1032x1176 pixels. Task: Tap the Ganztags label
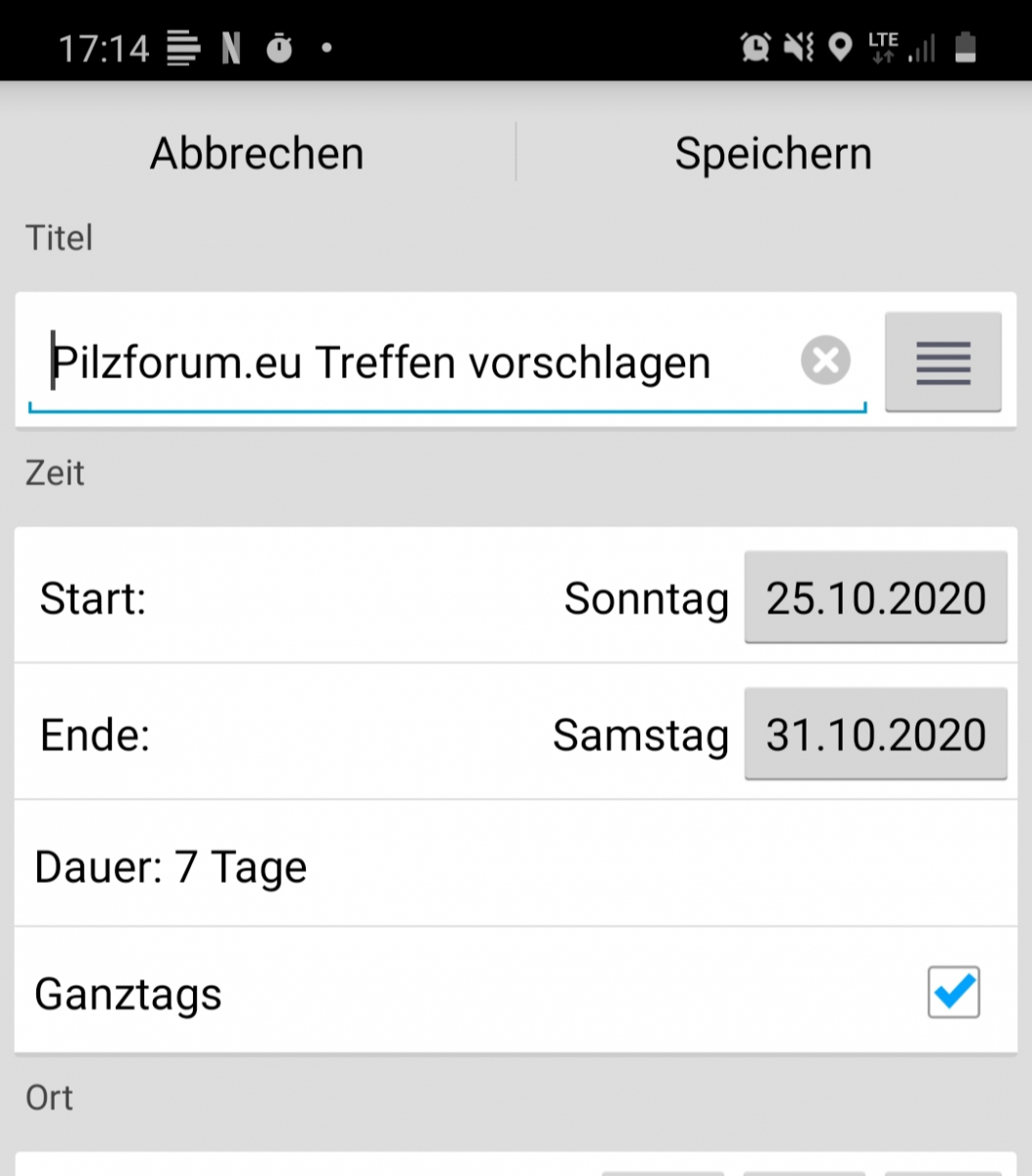tap(128, 995)
